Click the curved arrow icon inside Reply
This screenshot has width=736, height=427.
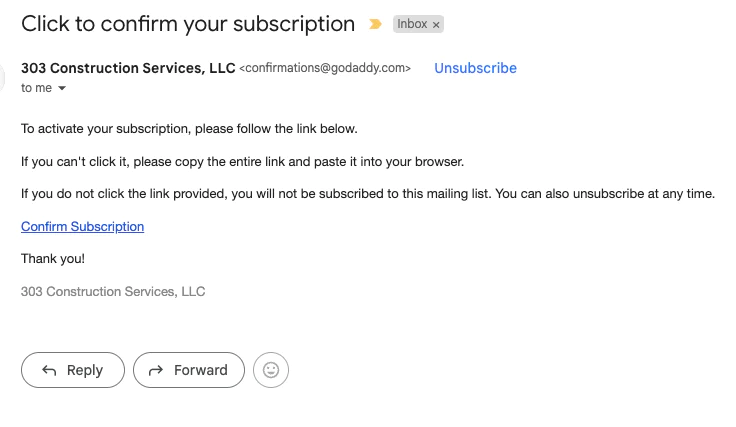click(x=49, y=370)
